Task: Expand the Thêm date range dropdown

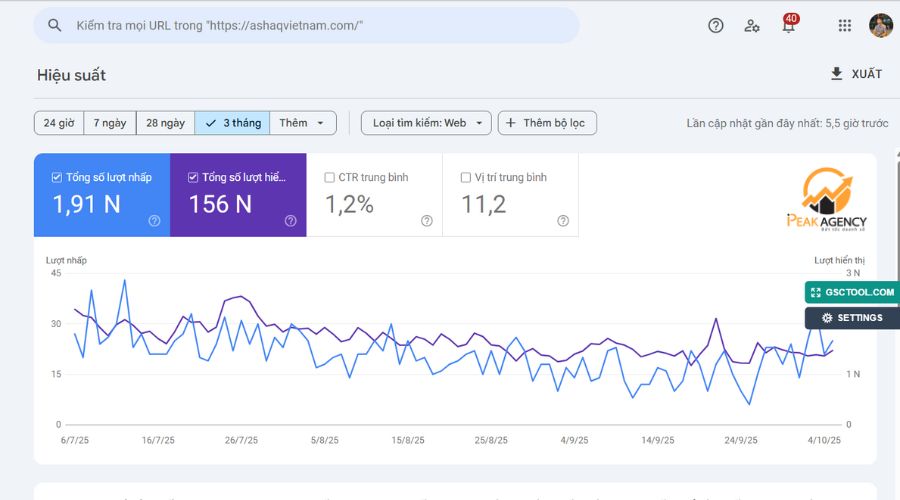Action: coord(302,123)
